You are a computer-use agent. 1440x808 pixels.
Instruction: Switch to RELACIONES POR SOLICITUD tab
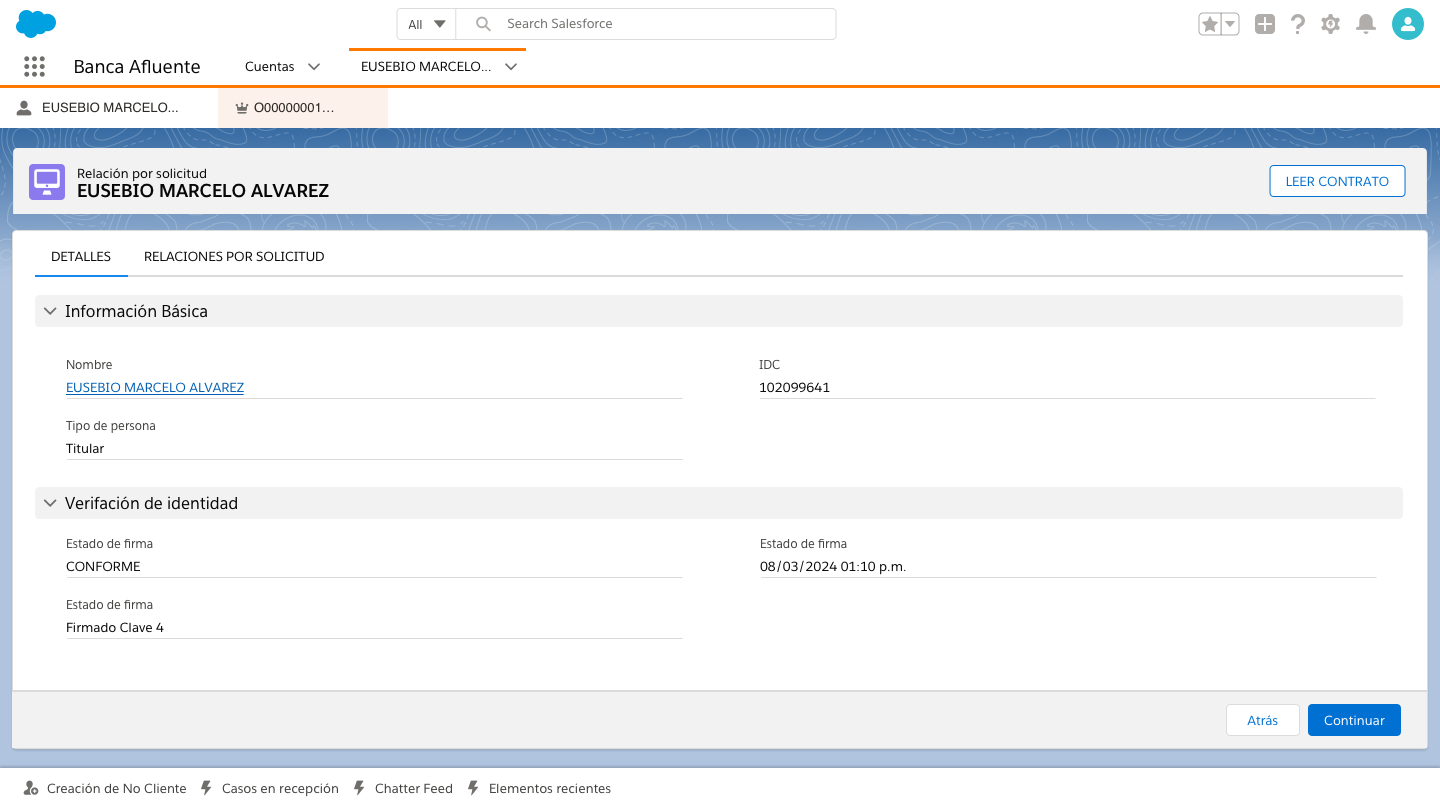234,257
